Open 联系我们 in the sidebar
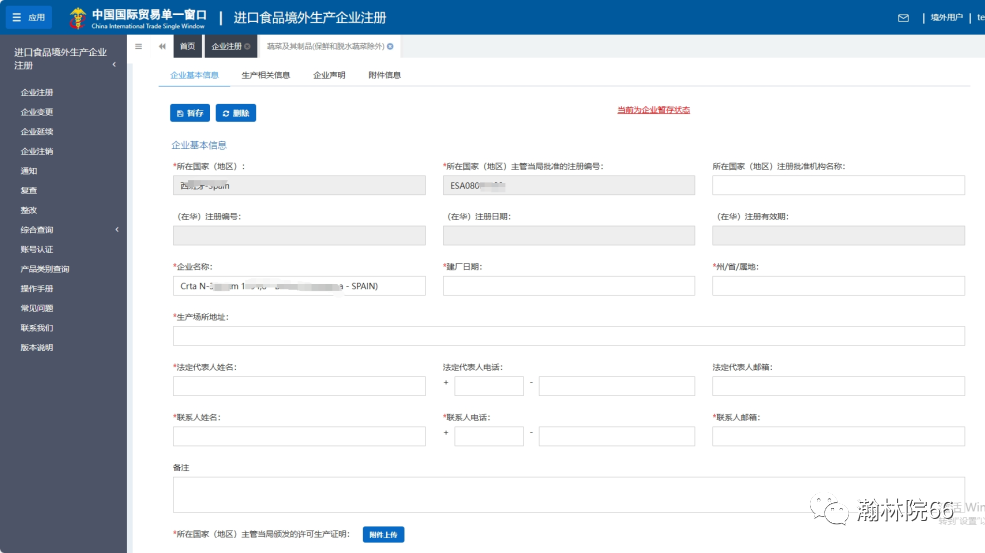985x553 pixels. click(37, 328)
